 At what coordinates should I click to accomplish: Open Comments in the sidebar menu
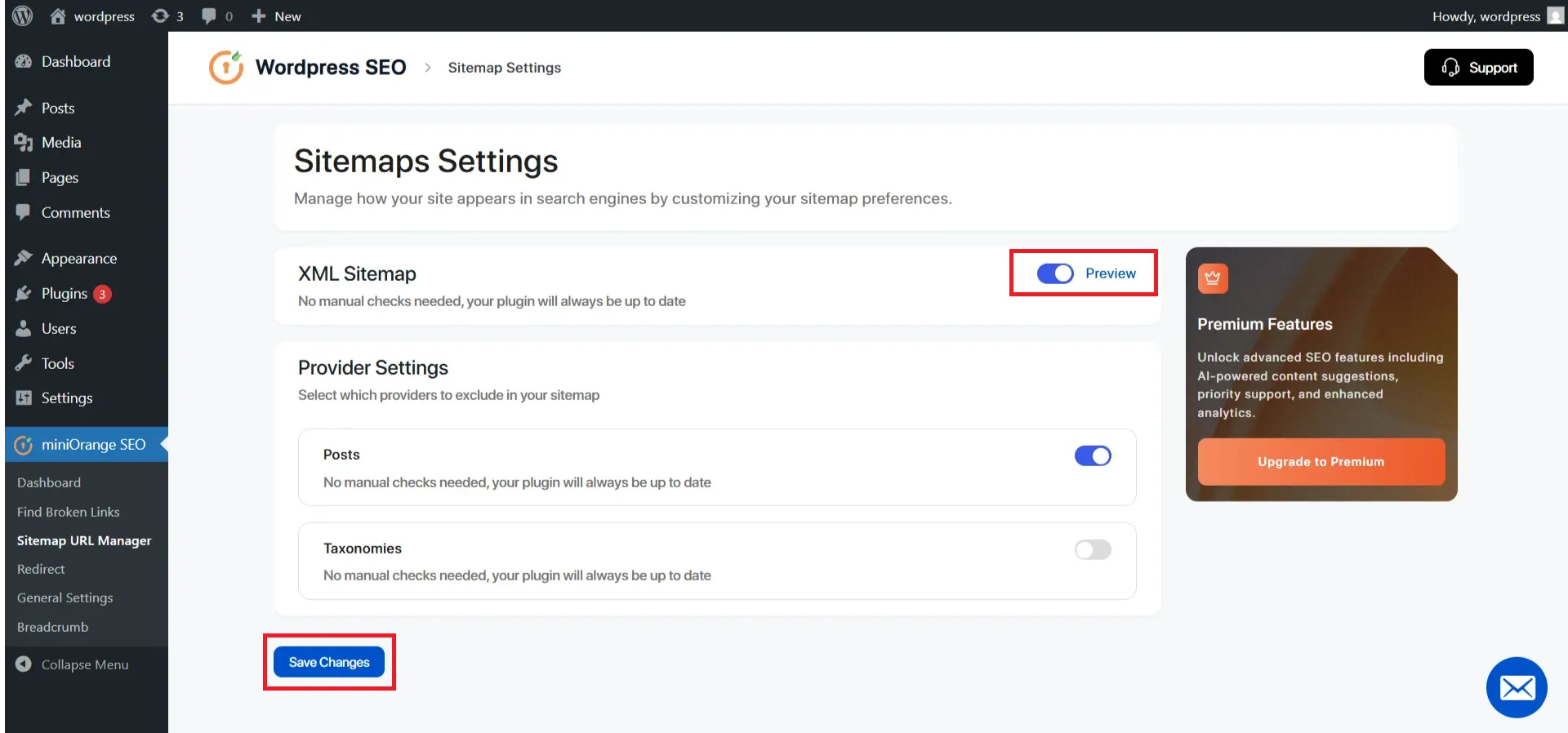tap(76, 212)
